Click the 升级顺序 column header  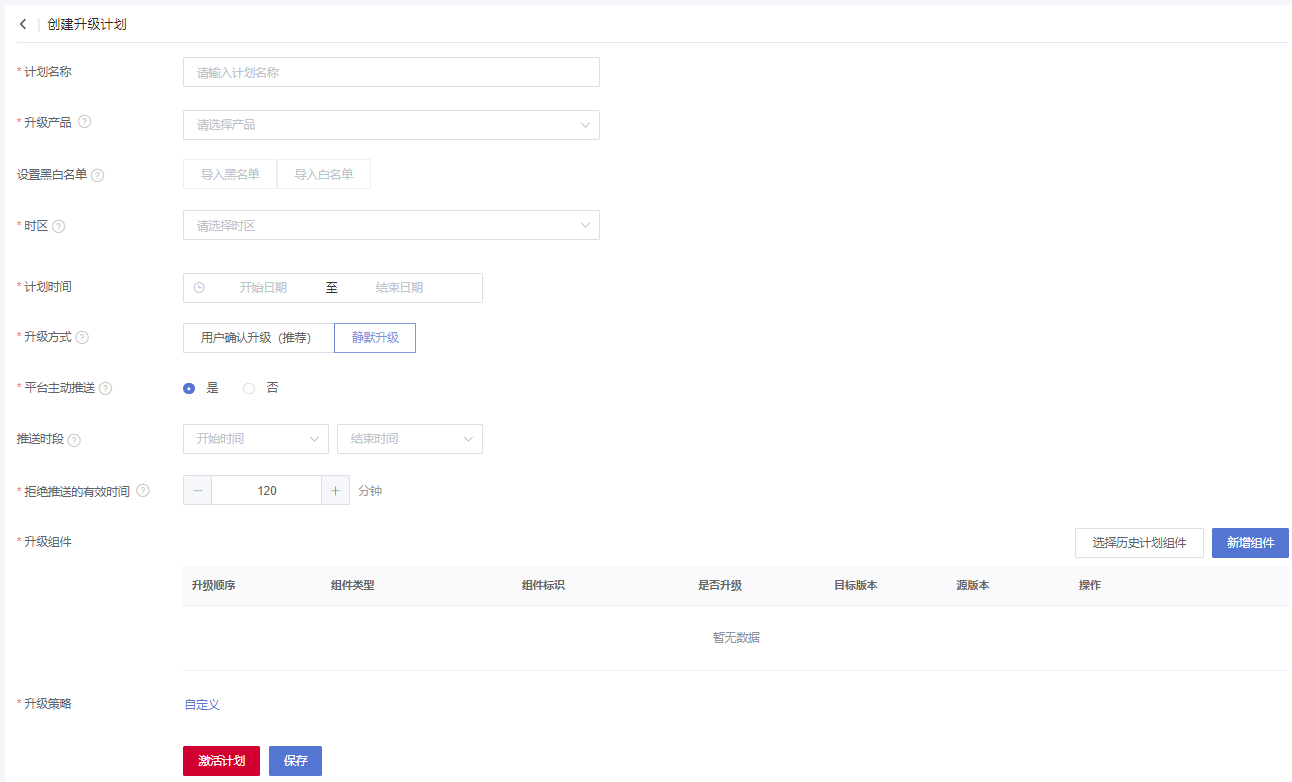[213, 585]
